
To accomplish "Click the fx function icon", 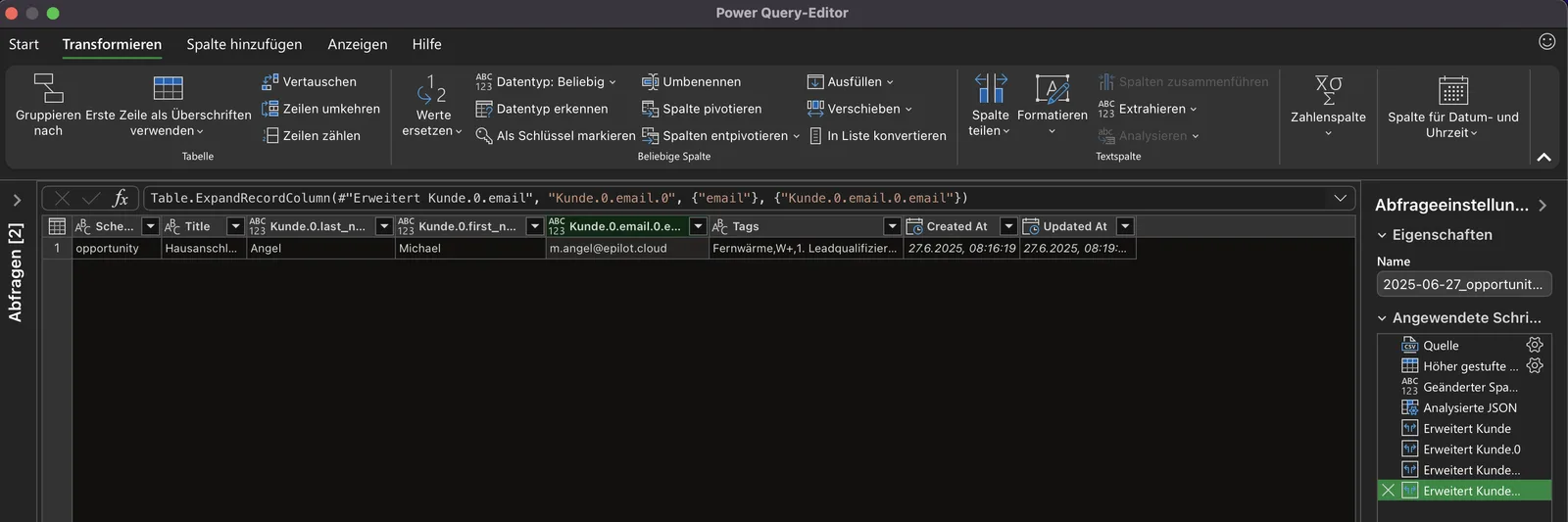I will tap(121, 198).
